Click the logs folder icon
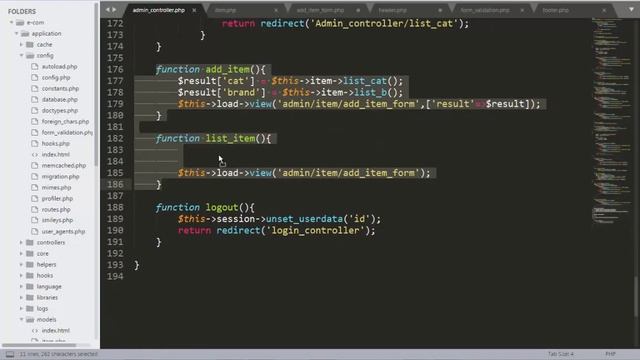This screenshot has height=360, width=640. (30, 309)
